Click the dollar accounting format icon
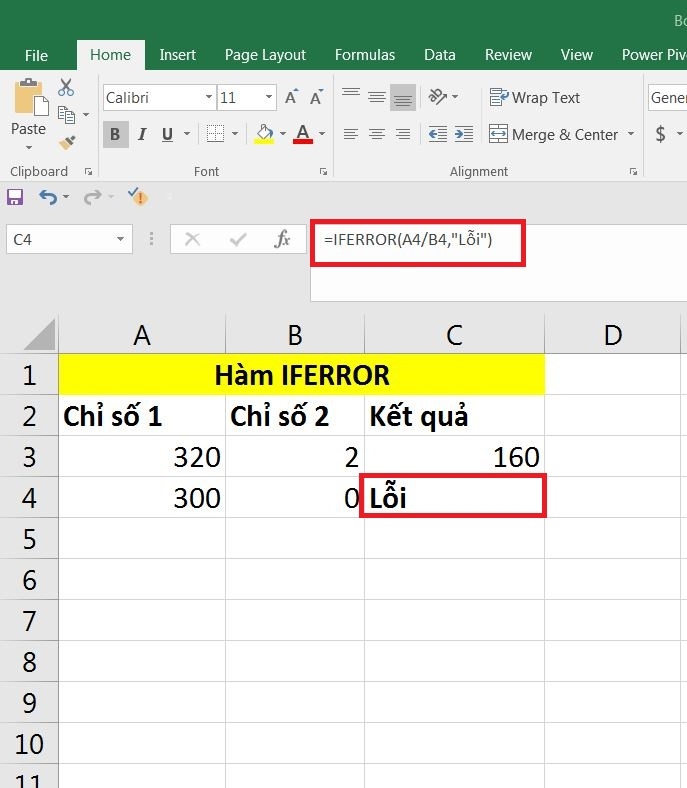Viewport: 687px width, 788px height. coord(660,134)
